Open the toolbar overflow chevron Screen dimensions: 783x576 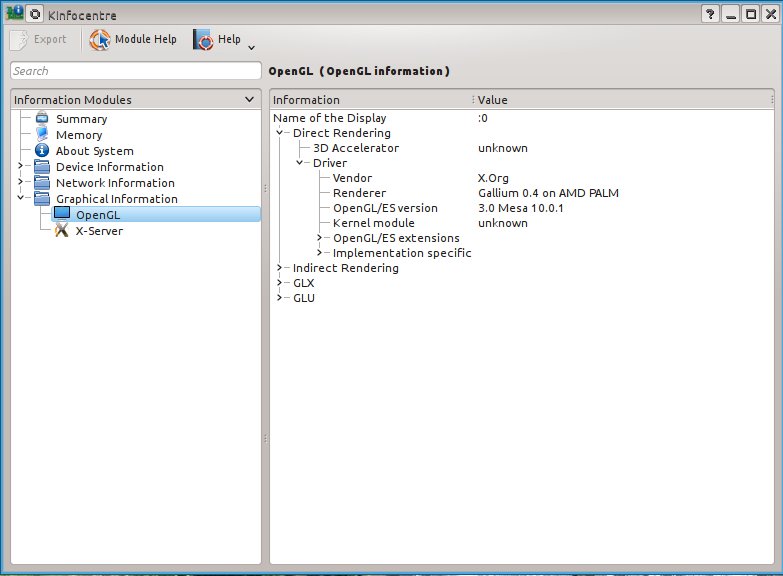(x=251, y=46)
